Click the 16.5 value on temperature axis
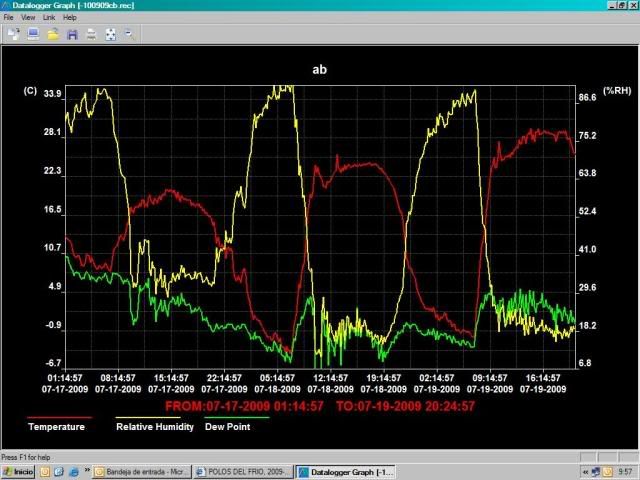The width and height of the screenshot is (640, 480). 52,209
